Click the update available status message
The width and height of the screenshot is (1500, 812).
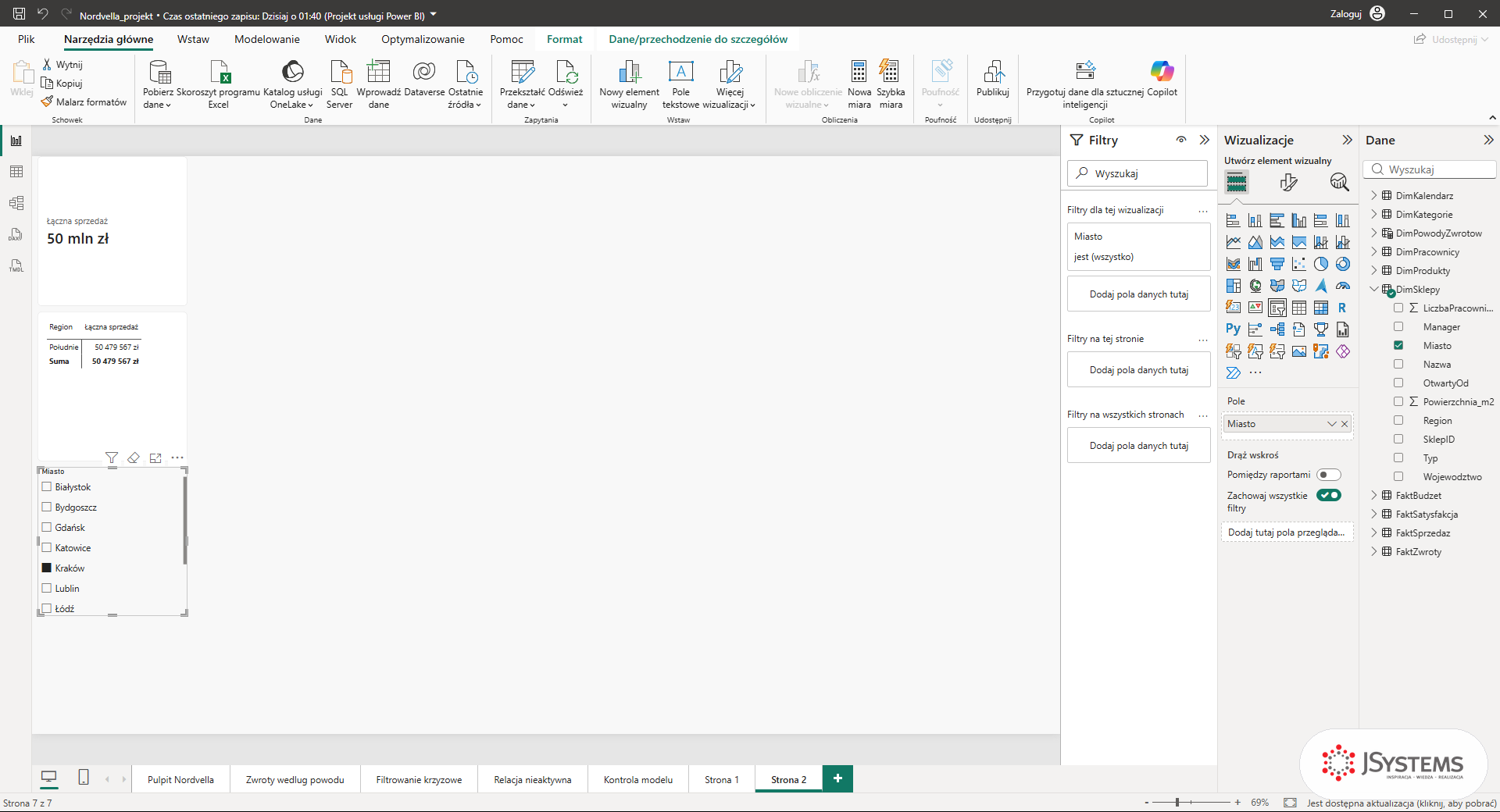[1402, 803]
